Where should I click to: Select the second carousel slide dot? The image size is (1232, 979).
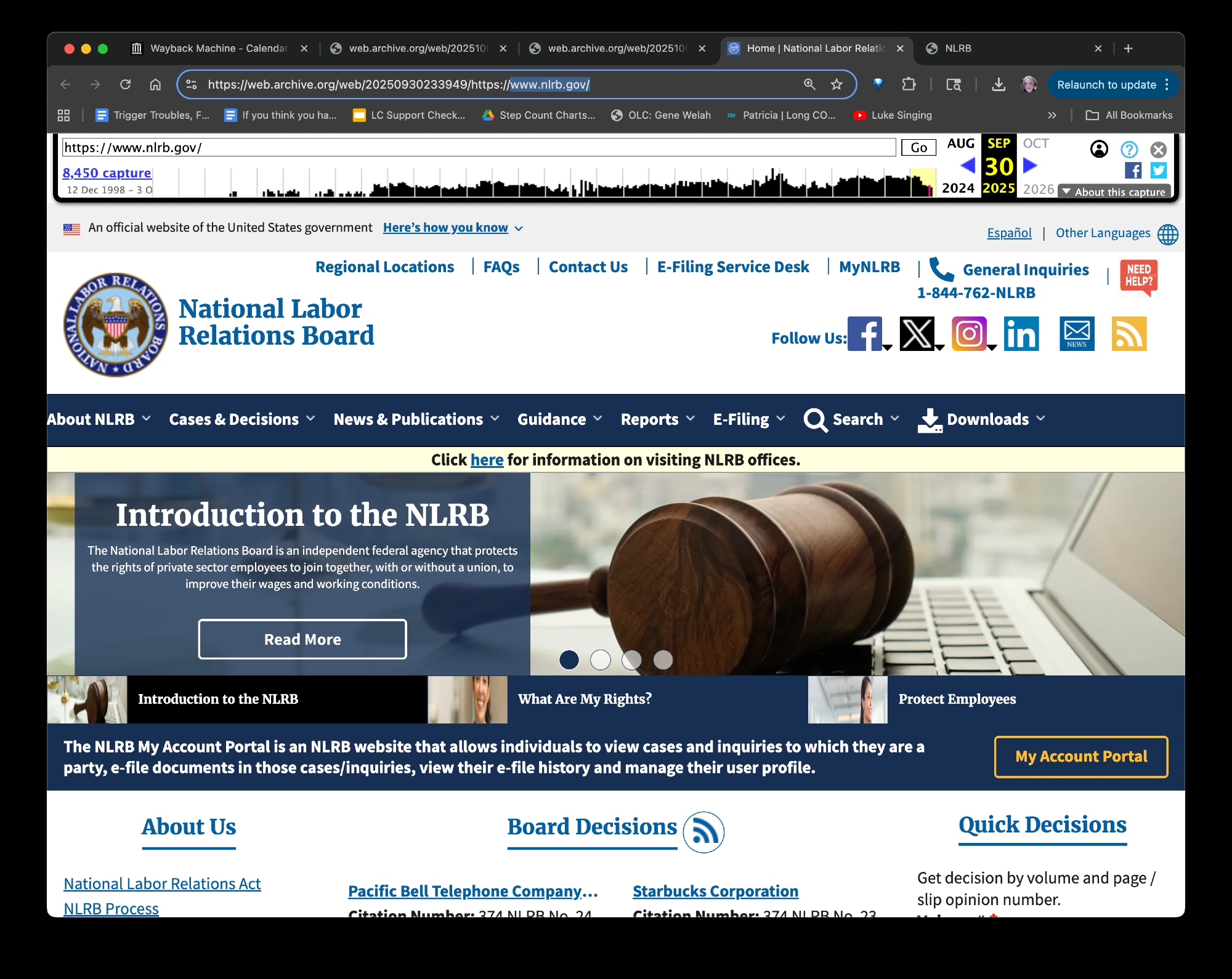pyautogui.click(x=600, y=659)
